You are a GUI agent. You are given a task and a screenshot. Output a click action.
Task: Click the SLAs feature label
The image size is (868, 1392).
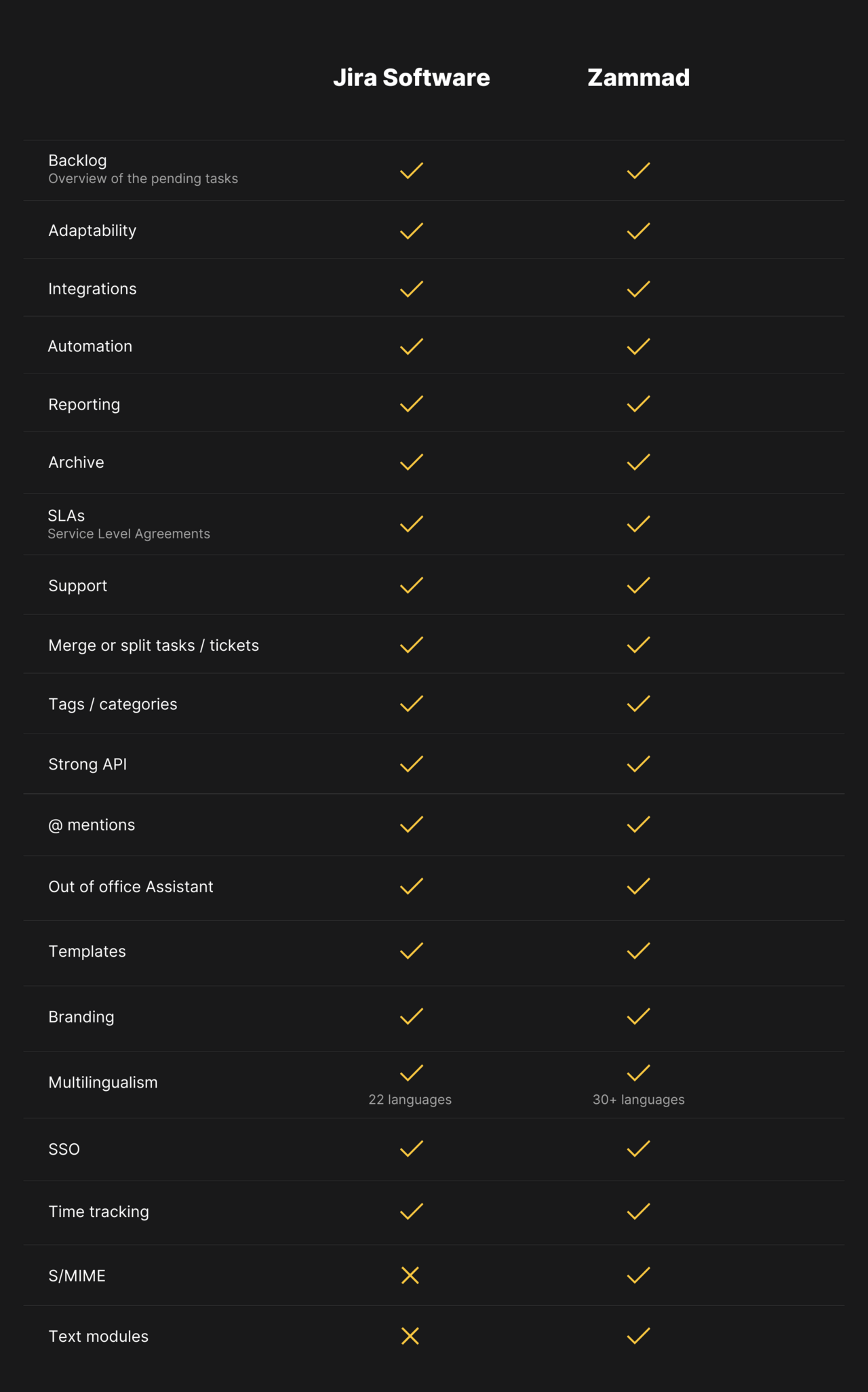[x=66, y=515]
